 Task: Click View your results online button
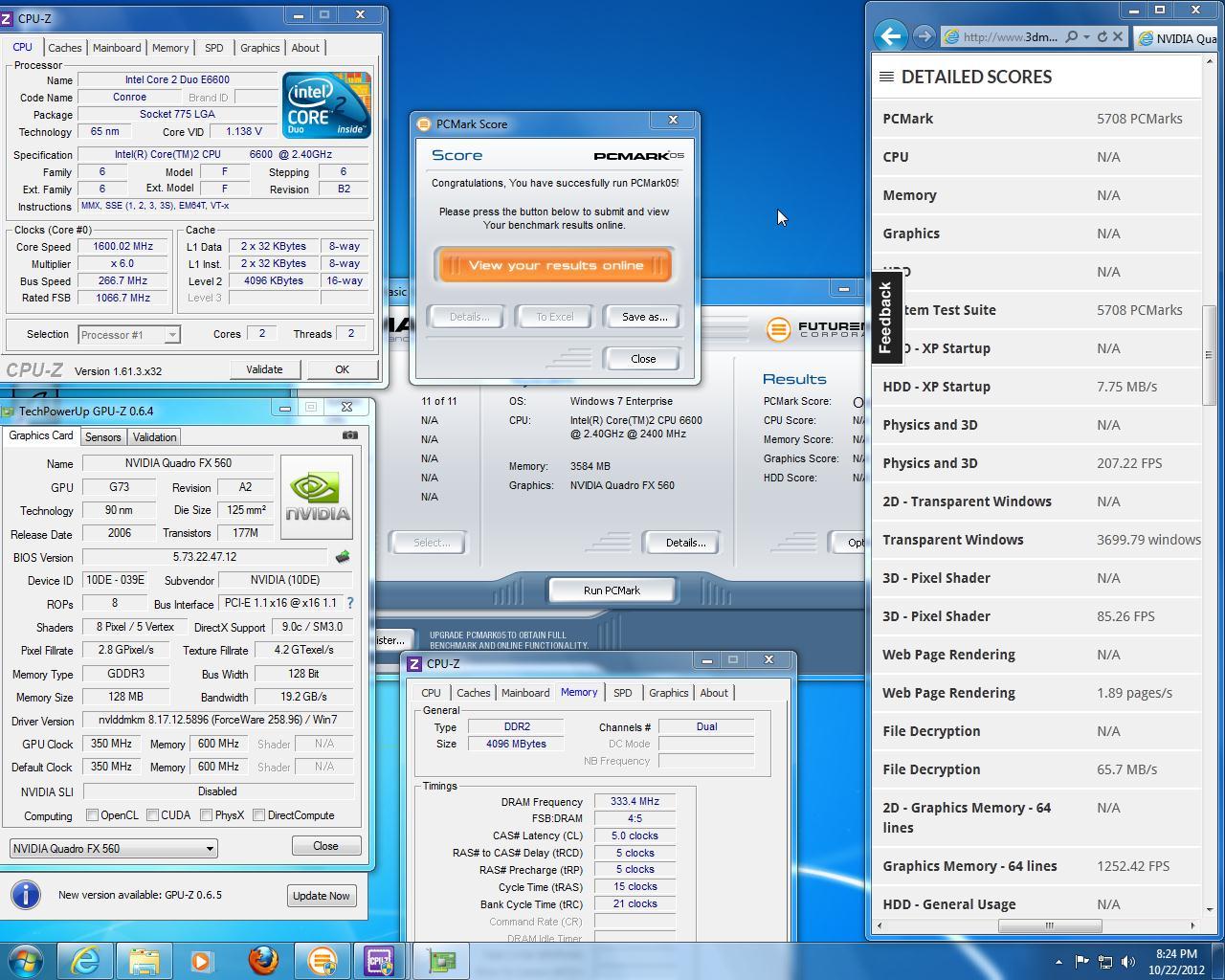click(x=556, y=266)
